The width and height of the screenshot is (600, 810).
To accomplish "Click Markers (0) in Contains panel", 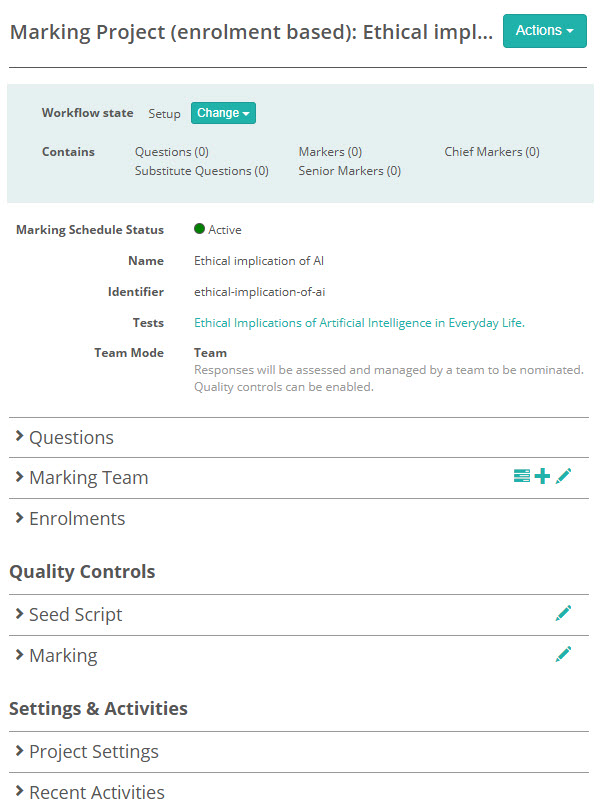I will click(x=330, y=152).
